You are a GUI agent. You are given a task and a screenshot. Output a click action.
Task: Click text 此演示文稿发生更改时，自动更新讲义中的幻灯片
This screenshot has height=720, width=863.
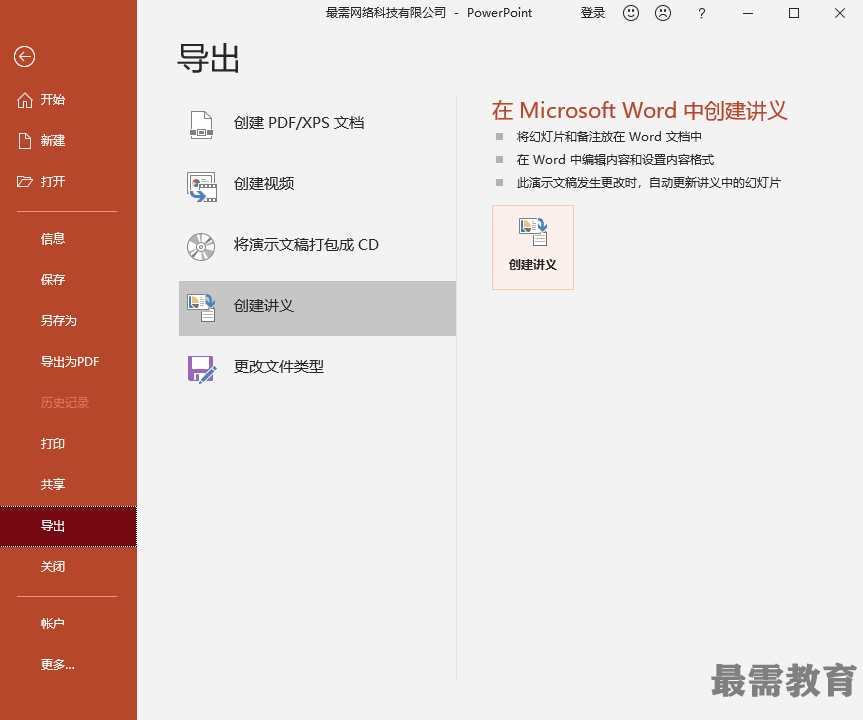pos(648,183)
